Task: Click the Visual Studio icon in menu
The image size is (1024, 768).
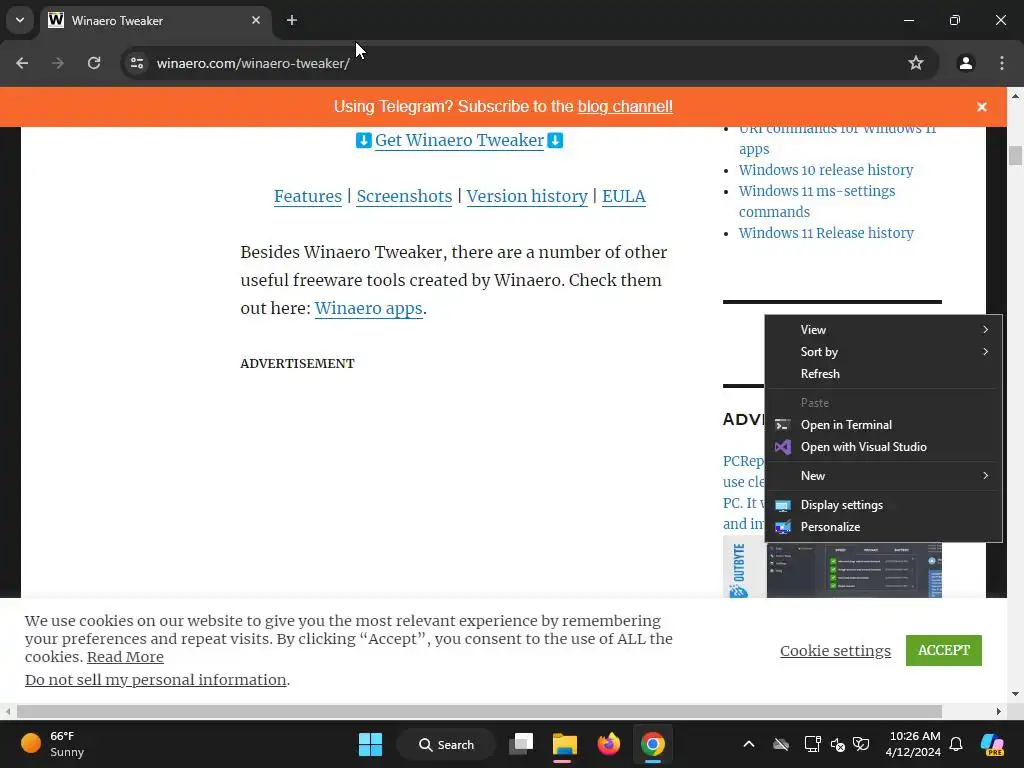Action: pyautogui.click(x=782, y=447)
